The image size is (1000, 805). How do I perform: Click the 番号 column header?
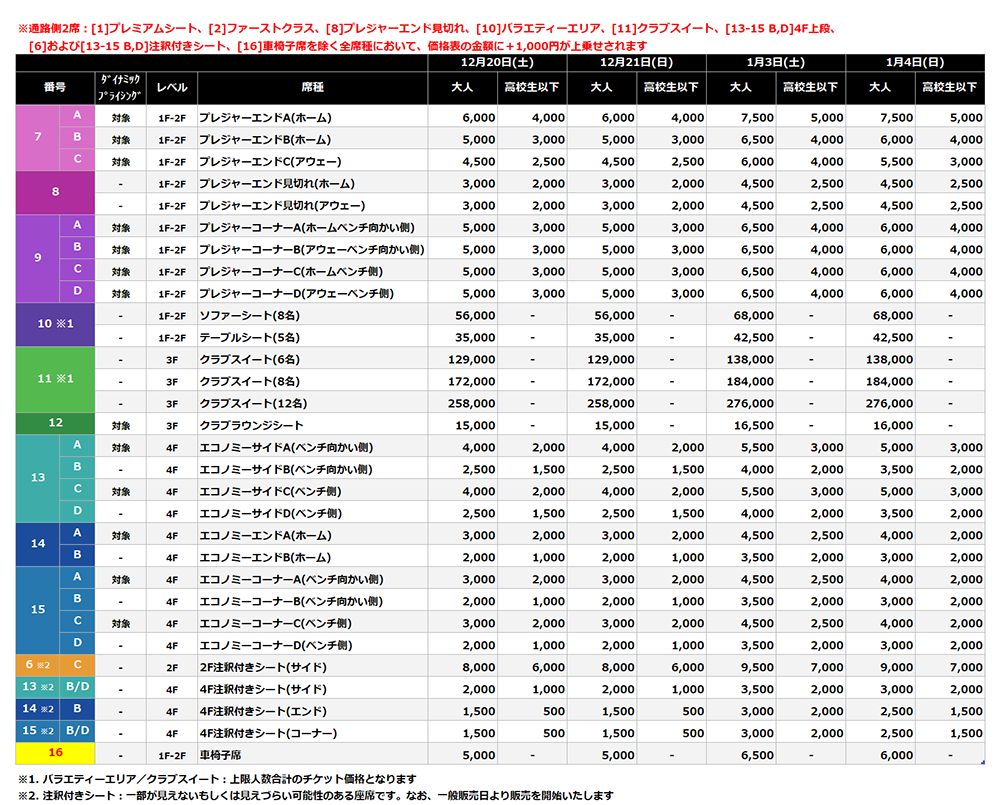(x=56, y=88)
